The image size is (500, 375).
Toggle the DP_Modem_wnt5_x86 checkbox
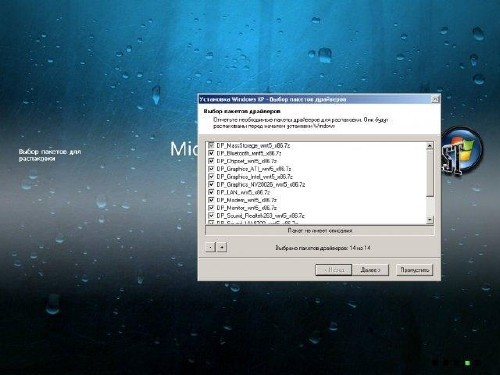pos(211,200)
